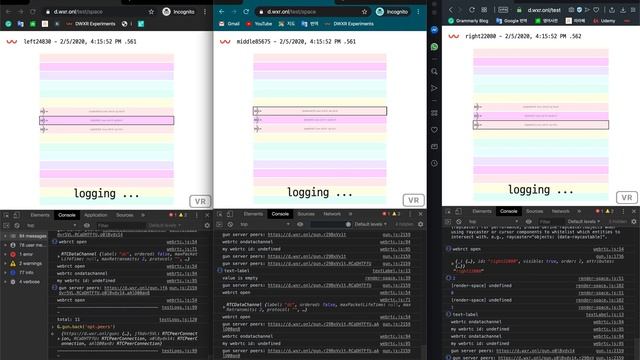This screenshot has width=640, height=360.
Task: Select the outlined pink row in left window
Action: click(107, 120)
